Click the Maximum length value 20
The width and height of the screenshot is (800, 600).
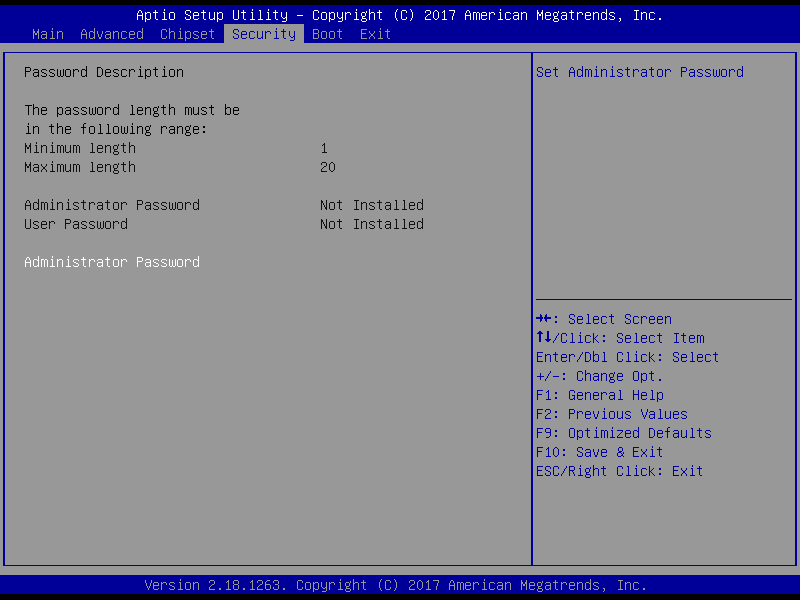328,167
